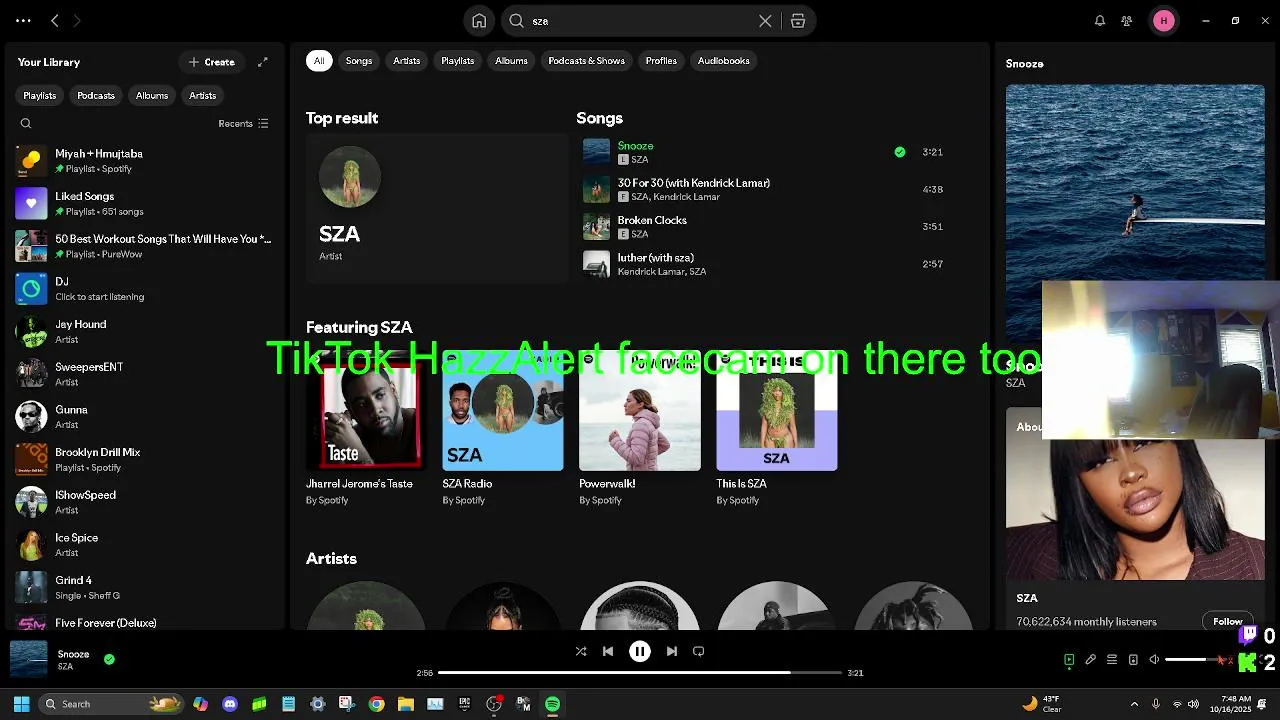Viewport: 1280px width, 720px height.
Task: Open Brooklyn Drill Mix playlist
Action: pyautogui.click(x=145, y=460)
